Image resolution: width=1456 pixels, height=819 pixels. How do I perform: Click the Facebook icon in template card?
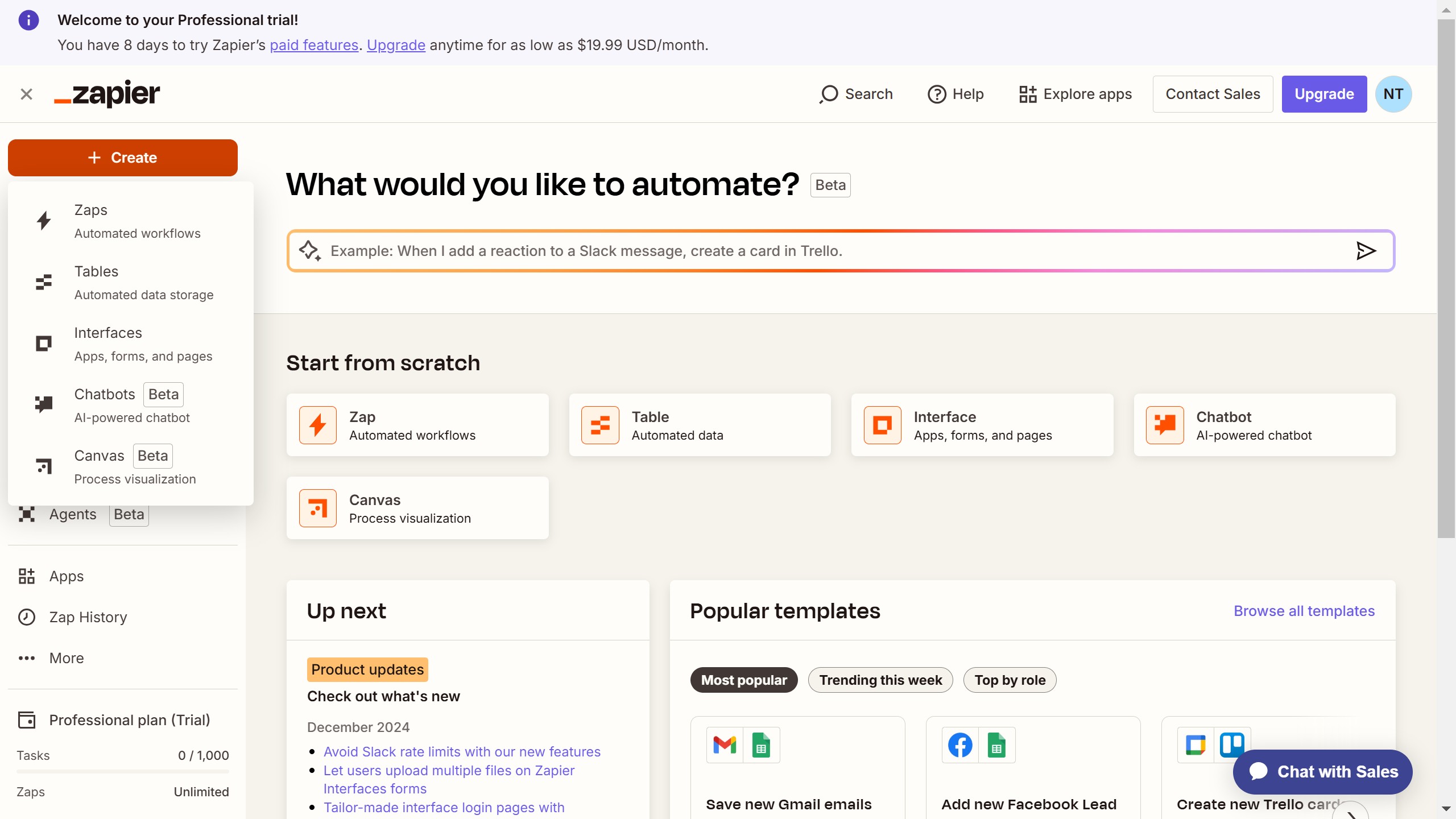[960, 745]
